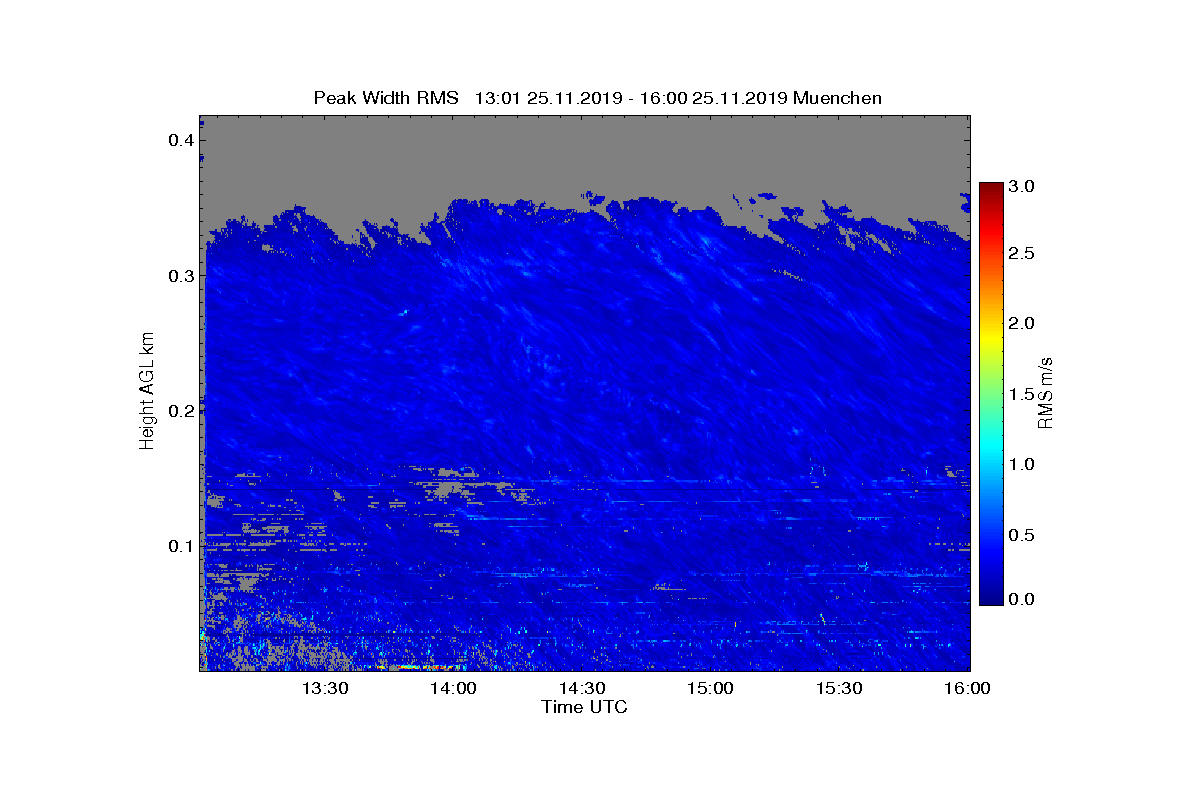Screen dimensions: 1200x800
Task: Click the '14:30' time axis label
Action: click(582, 689)
